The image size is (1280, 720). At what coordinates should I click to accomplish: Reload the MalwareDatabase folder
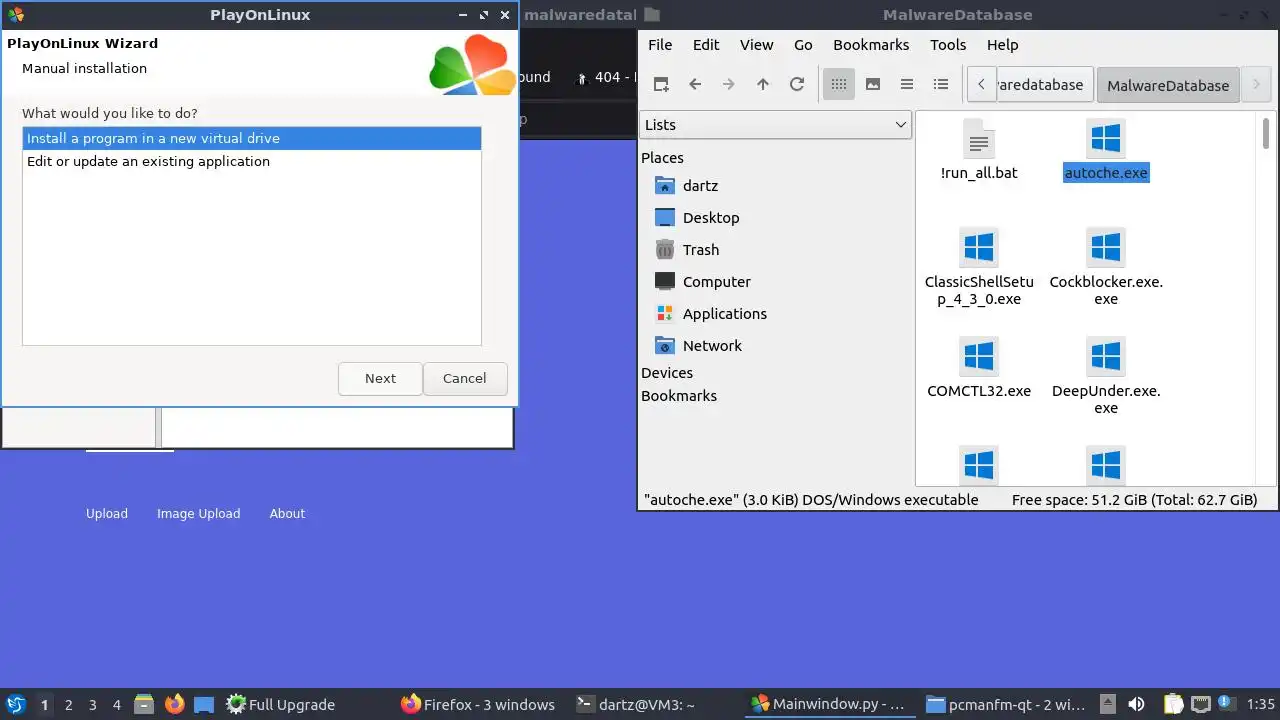click(x=797, y=84)
